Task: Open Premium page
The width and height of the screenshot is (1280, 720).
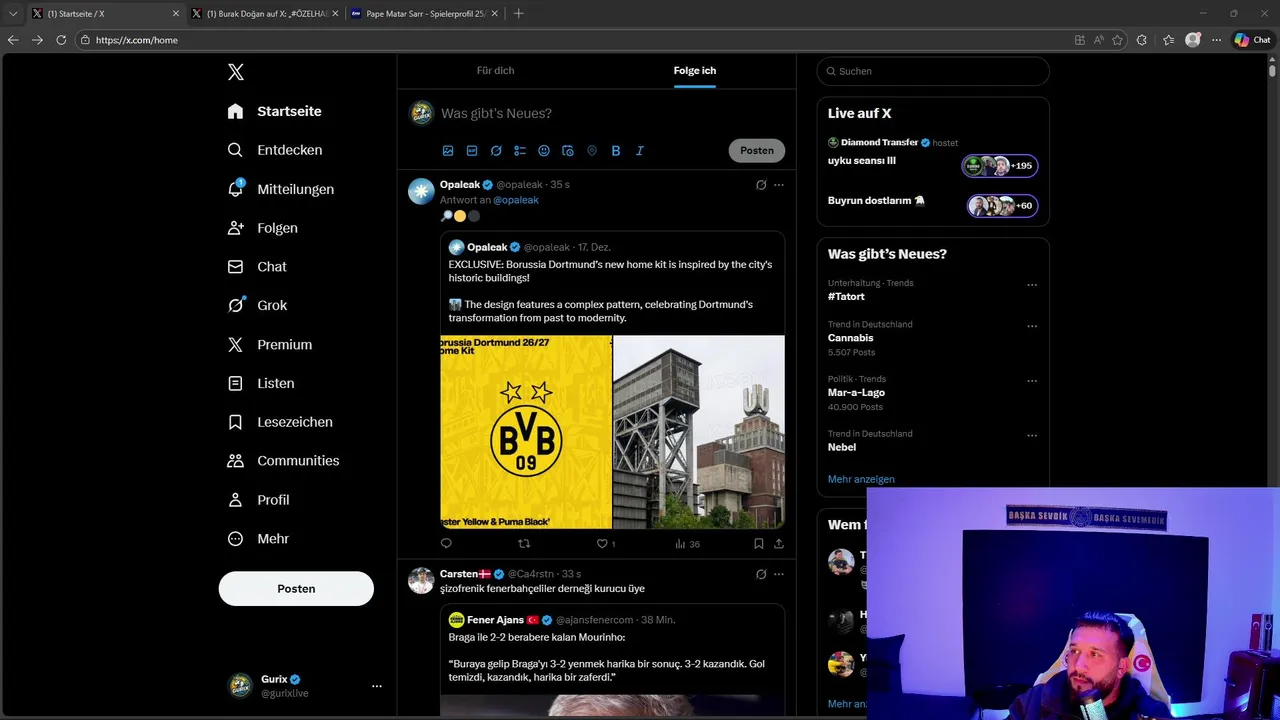Action: tap(269, 344)
